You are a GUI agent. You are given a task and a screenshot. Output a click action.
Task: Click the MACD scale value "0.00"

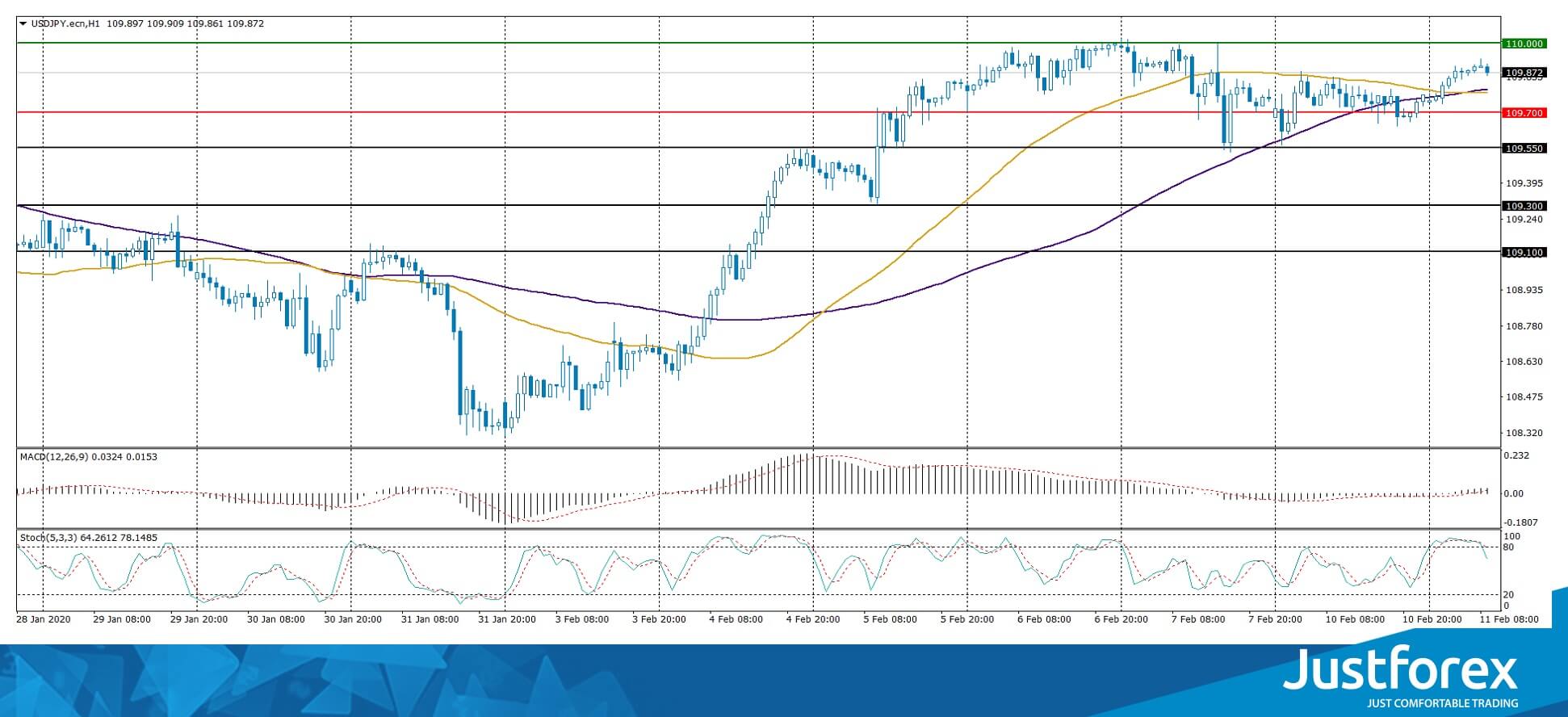point(1514,493)
